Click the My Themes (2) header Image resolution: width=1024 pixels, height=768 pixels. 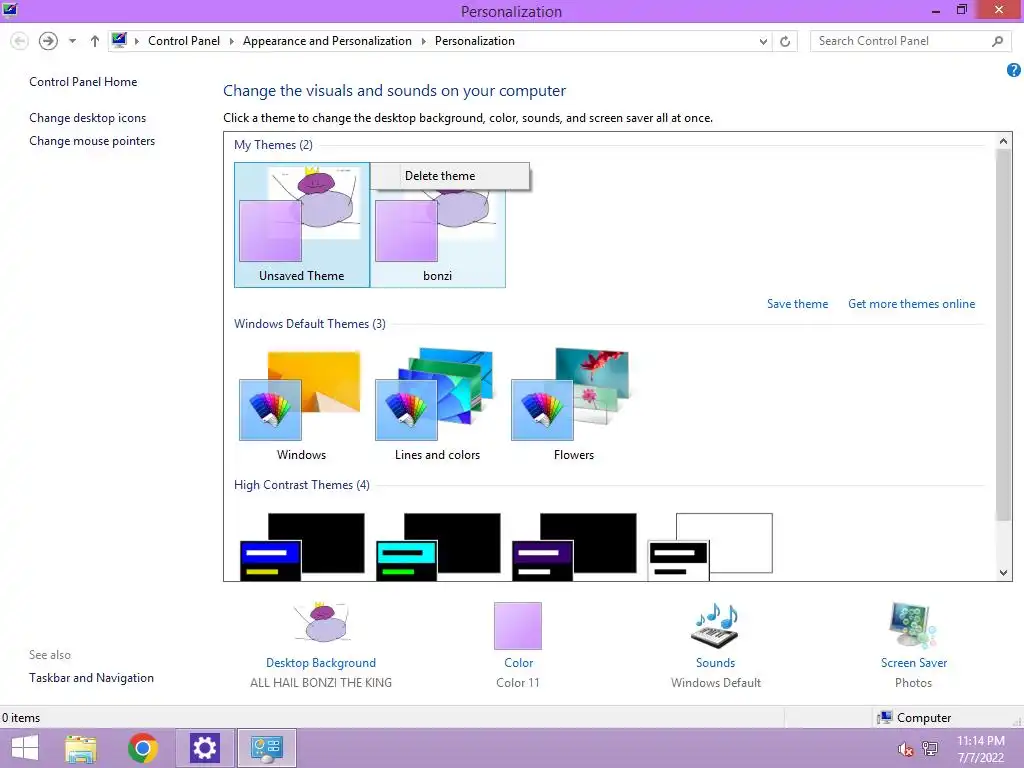(x=273, y=145)
